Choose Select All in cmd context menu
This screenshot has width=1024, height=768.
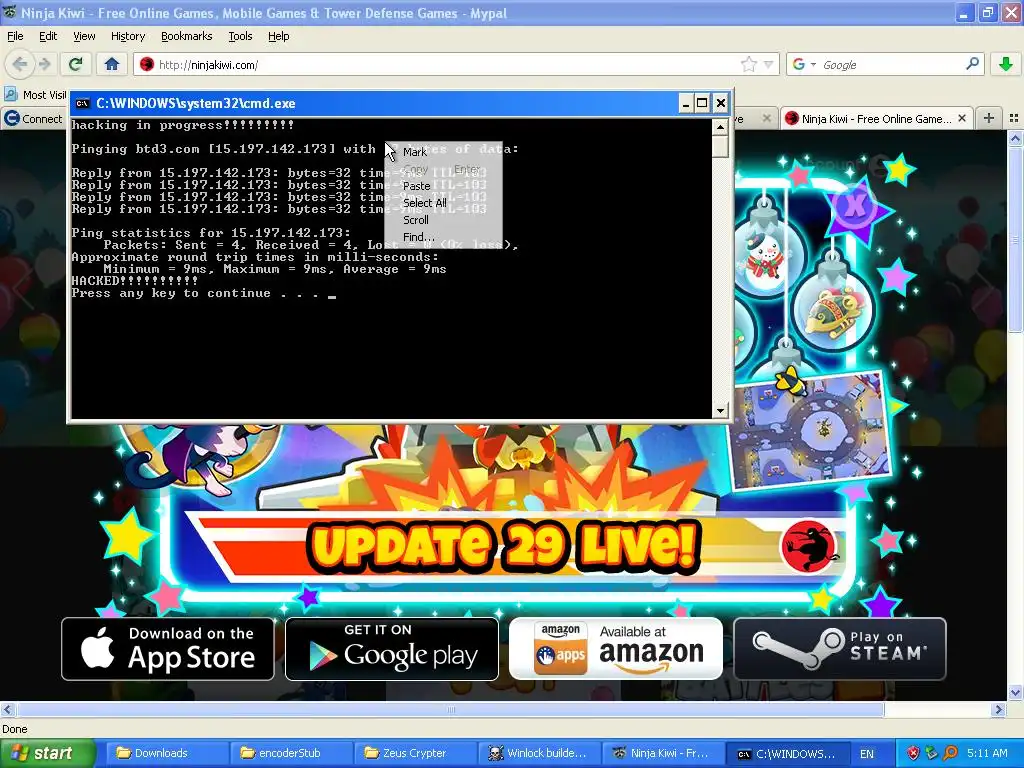click(444, 203)
